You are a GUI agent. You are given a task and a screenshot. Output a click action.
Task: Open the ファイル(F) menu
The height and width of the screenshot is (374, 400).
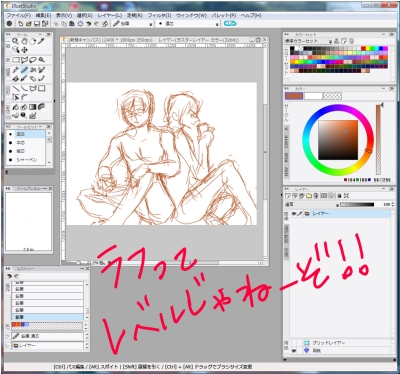tap(18, 15)
